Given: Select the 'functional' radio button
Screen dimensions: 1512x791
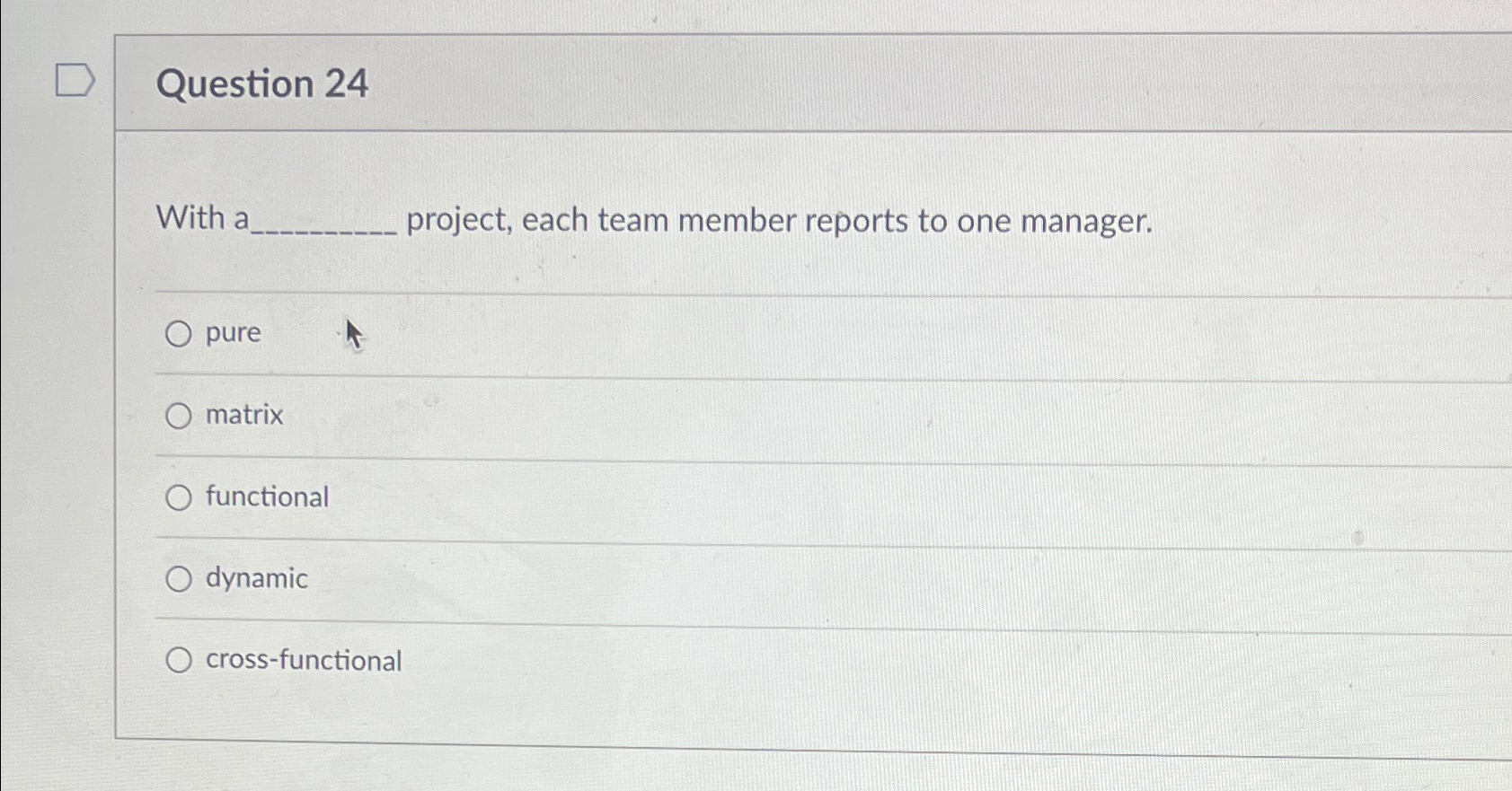Looking at the screenshot, I should point(180,497).
